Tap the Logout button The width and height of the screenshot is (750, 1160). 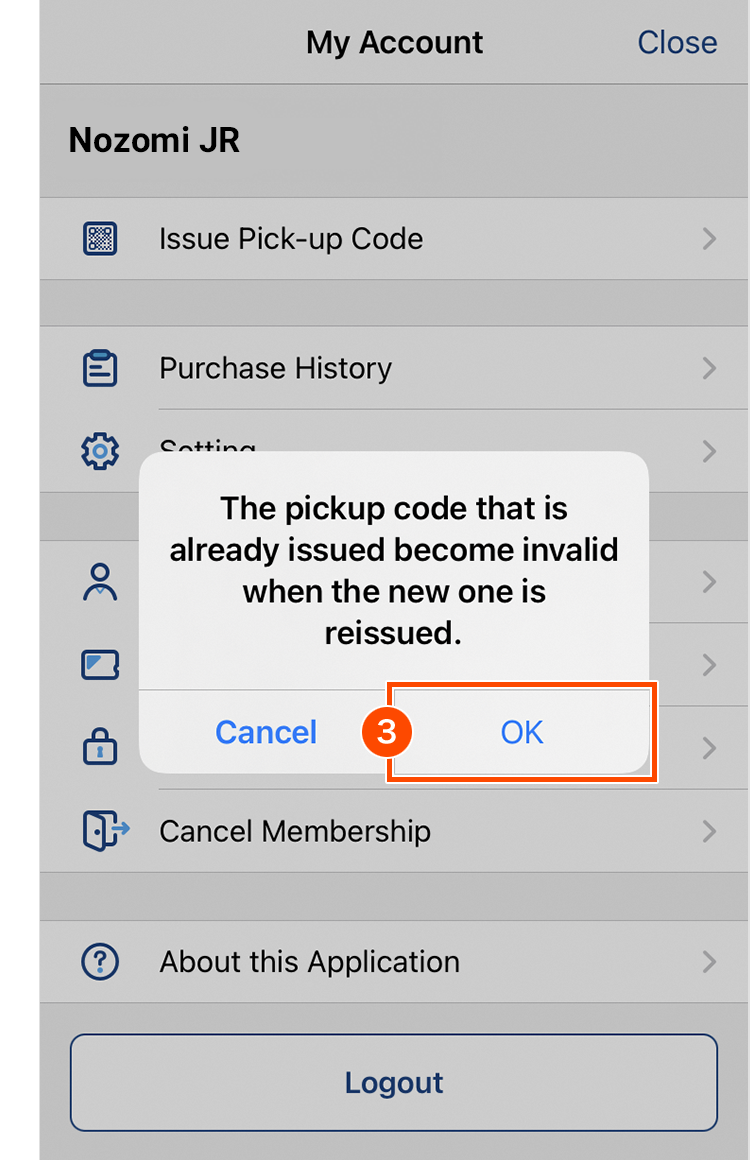tap(394, 1083)
